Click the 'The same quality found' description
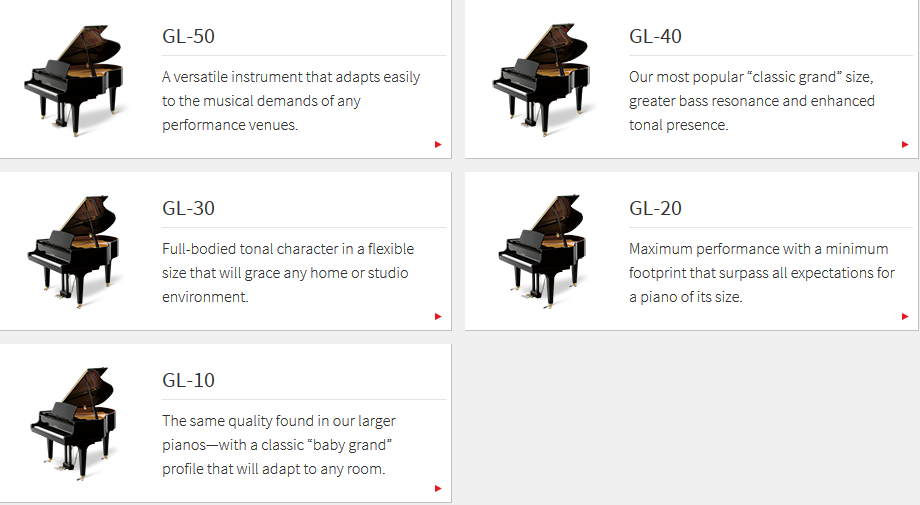Image resolution: width=920 pixels, height=505 pixels. [279, 445]
